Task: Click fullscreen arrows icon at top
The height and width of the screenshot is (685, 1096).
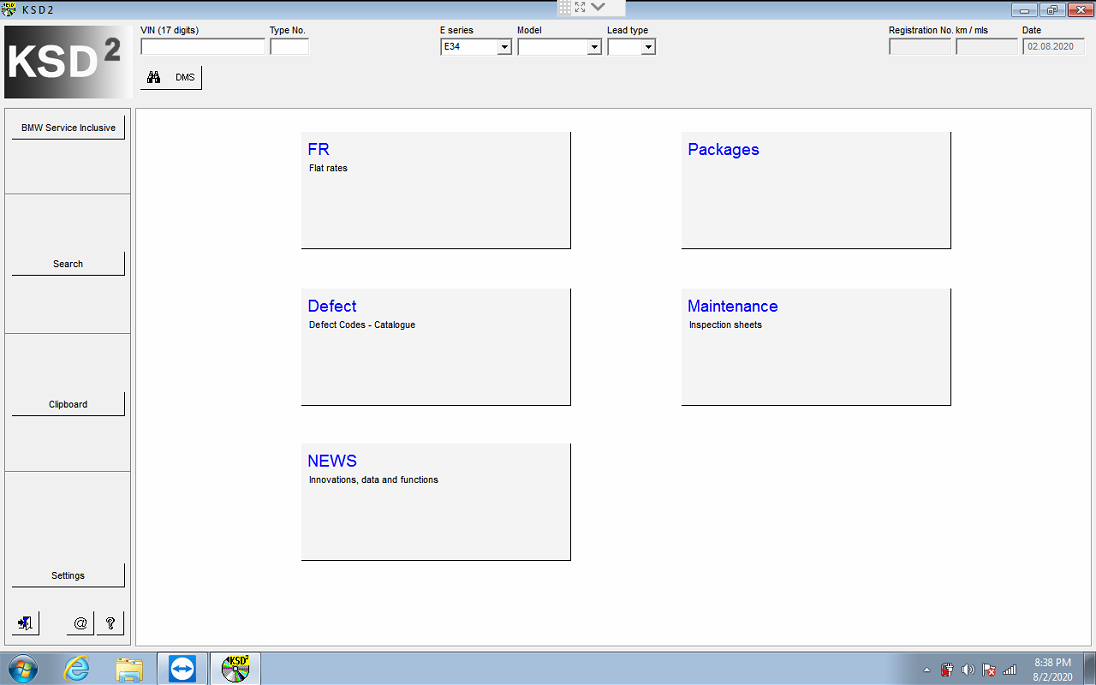Action: 580,7
